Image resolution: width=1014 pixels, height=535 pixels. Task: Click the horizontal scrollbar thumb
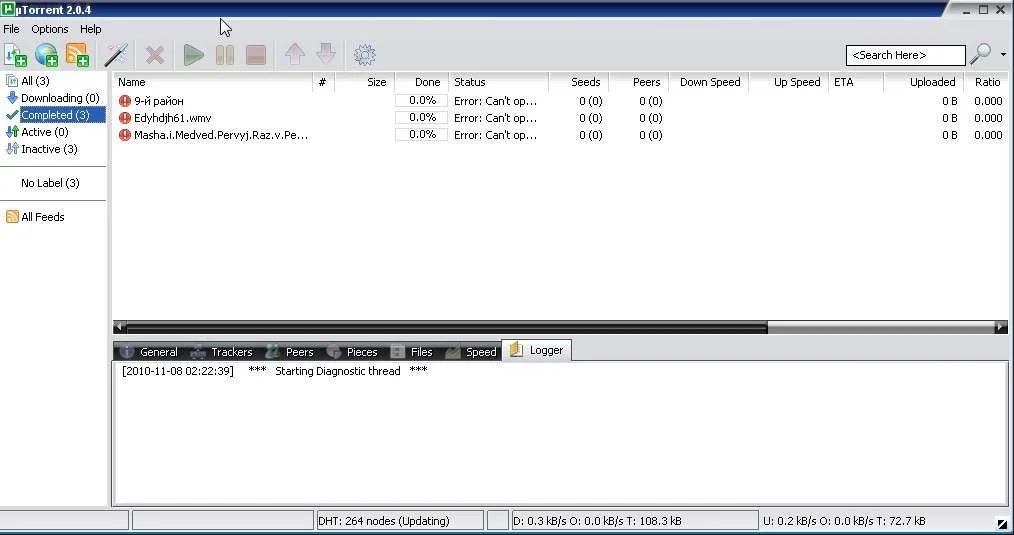447,327
